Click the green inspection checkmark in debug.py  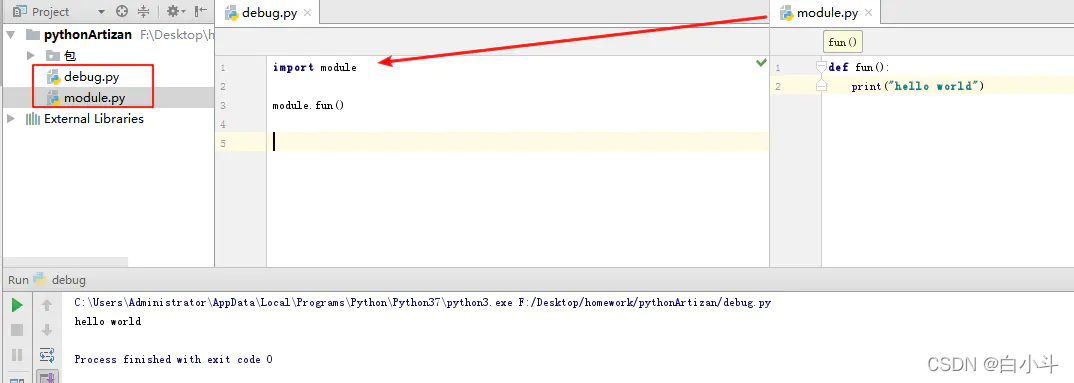[x=761, y=63]
